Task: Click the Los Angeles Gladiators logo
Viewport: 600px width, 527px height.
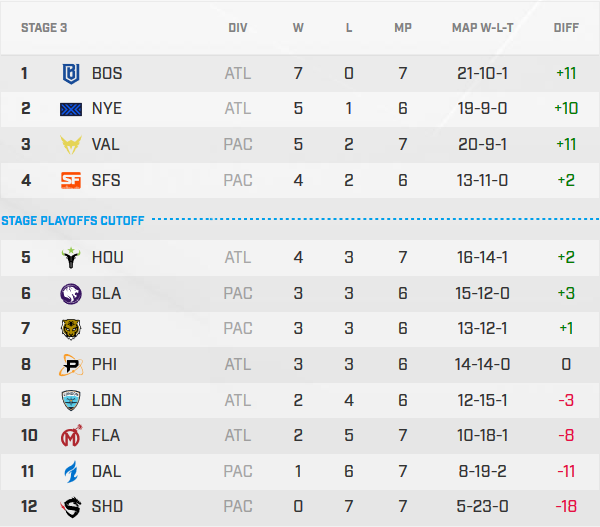Action: 71,293
